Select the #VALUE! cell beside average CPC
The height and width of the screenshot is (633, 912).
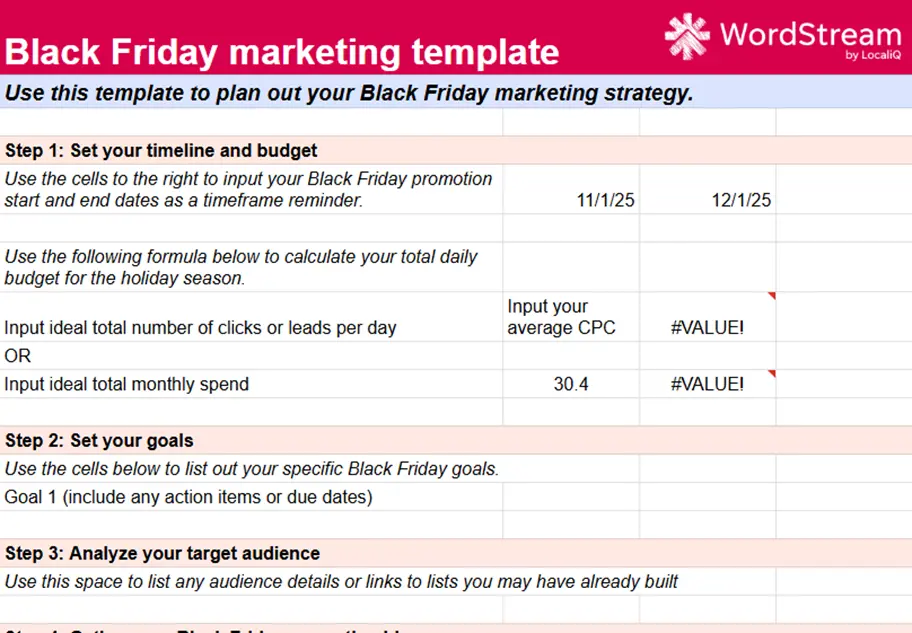coord(707,327)
